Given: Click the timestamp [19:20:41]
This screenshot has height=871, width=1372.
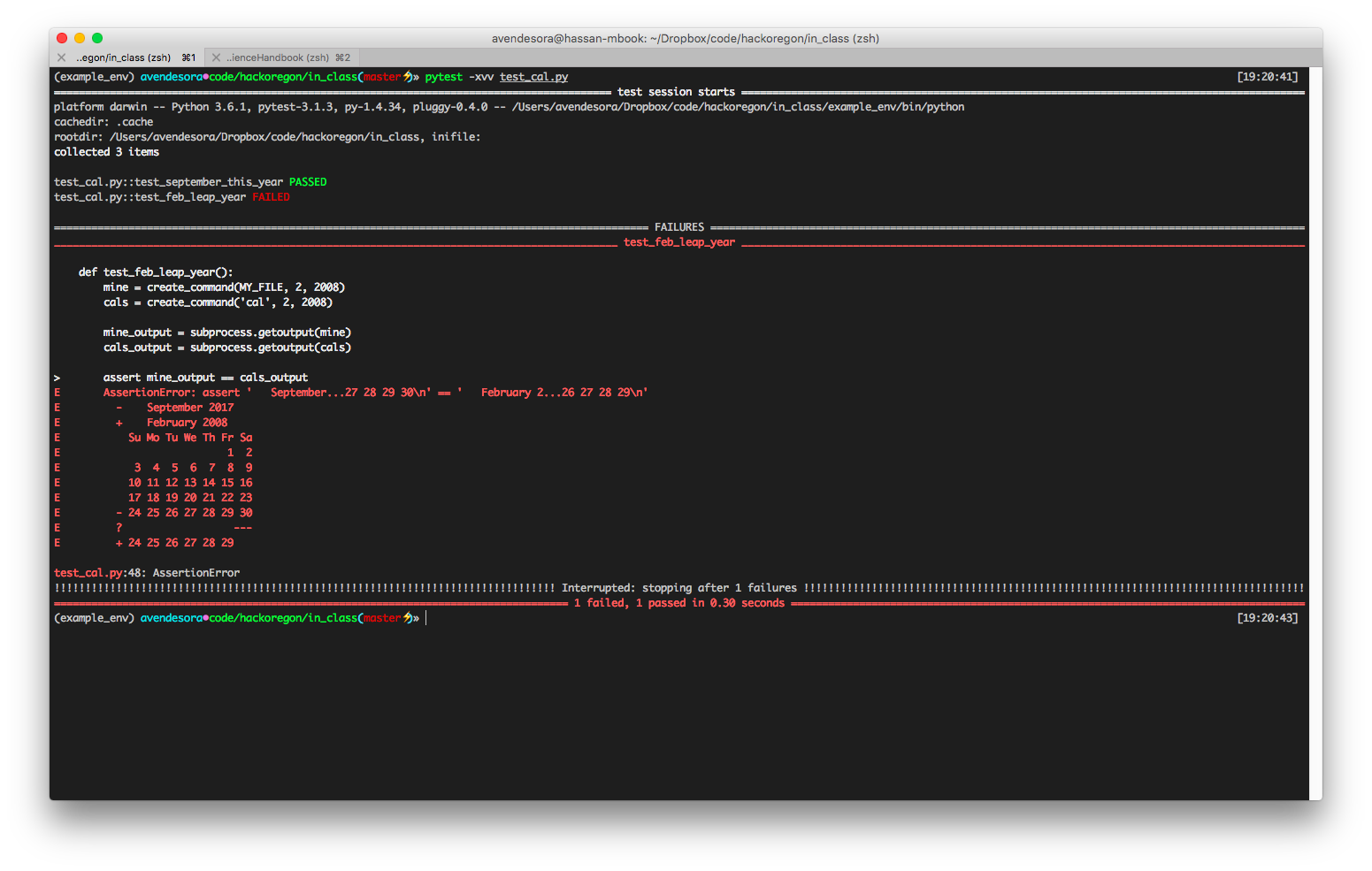Looking at the screenshot, I should pos(1267,77).
